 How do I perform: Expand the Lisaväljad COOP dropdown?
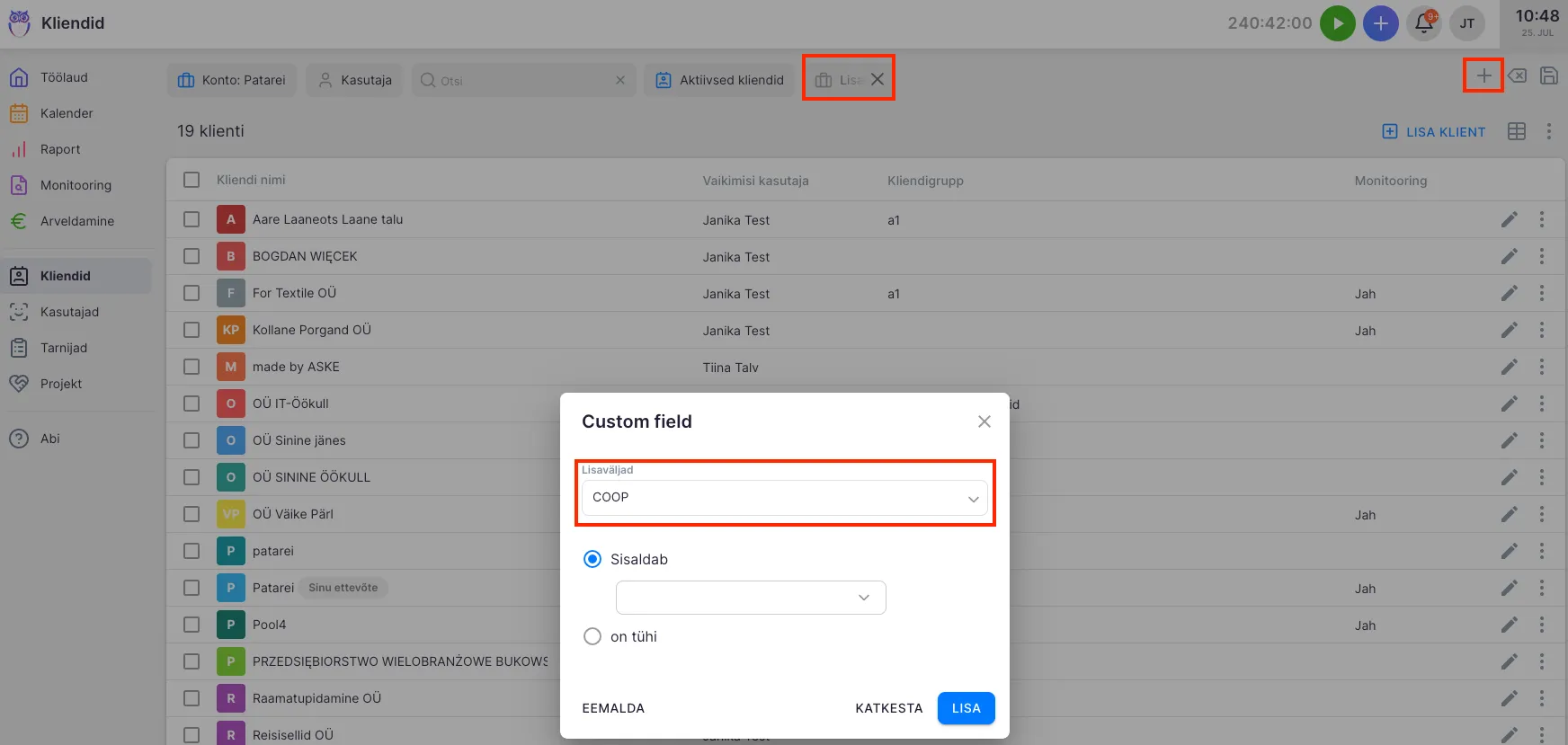pyautogui.click(x=784, y=498)
